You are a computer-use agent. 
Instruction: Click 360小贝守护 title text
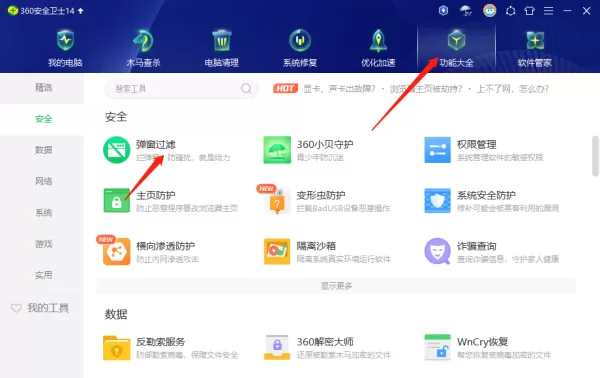tap(325, 145)
